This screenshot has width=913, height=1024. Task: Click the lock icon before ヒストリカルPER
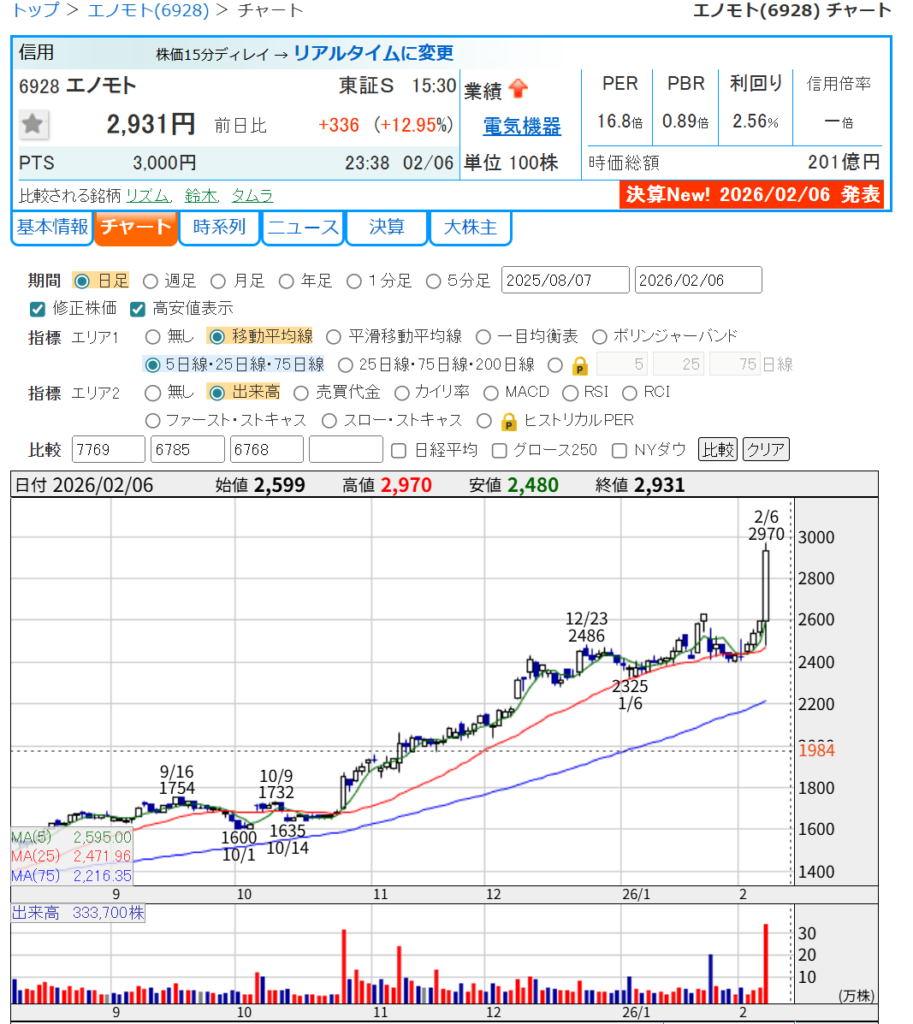510,421
